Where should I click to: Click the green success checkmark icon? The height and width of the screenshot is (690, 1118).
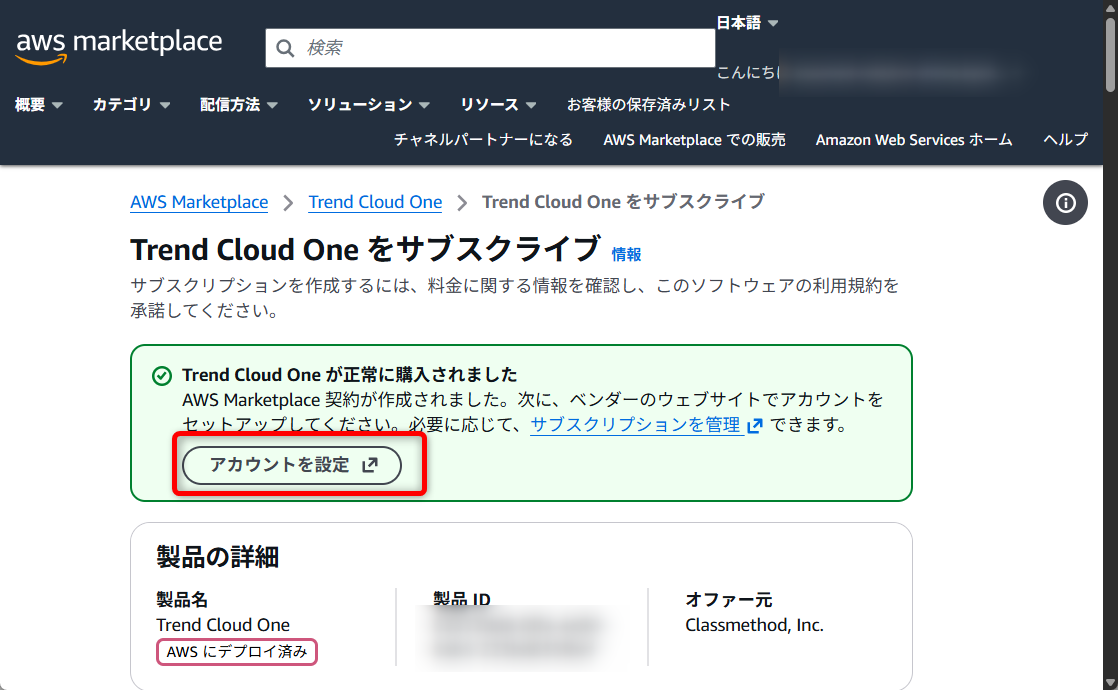pyautogui.click(x=162, y=376)
